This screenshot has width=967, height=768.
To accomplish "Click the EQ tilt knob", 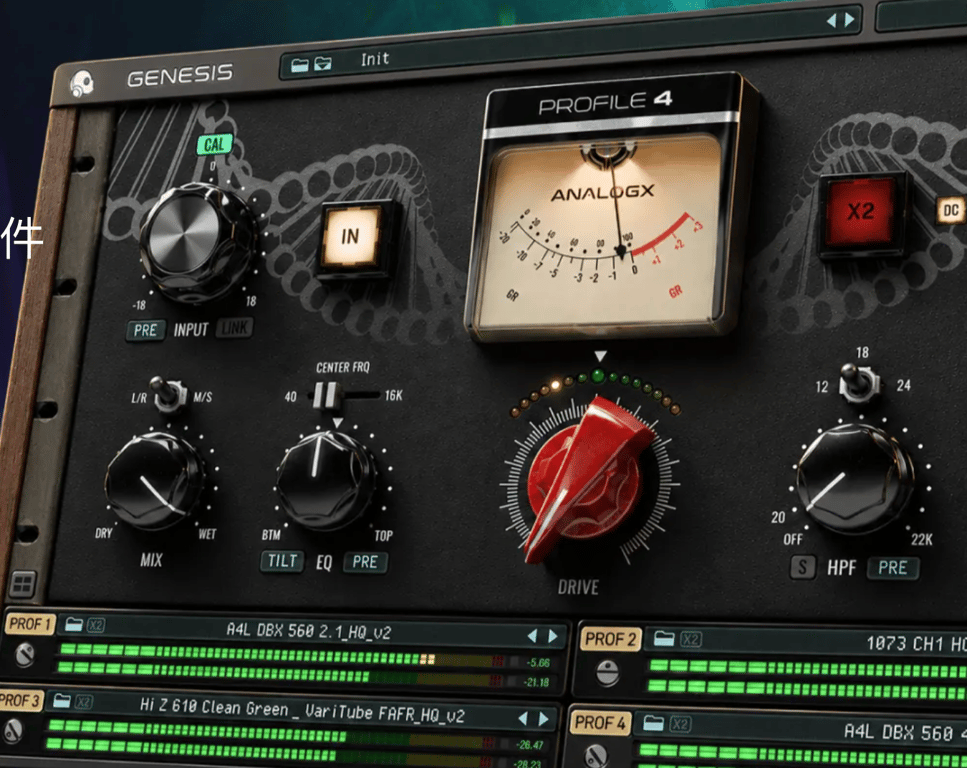I will (x=324, y=479).
